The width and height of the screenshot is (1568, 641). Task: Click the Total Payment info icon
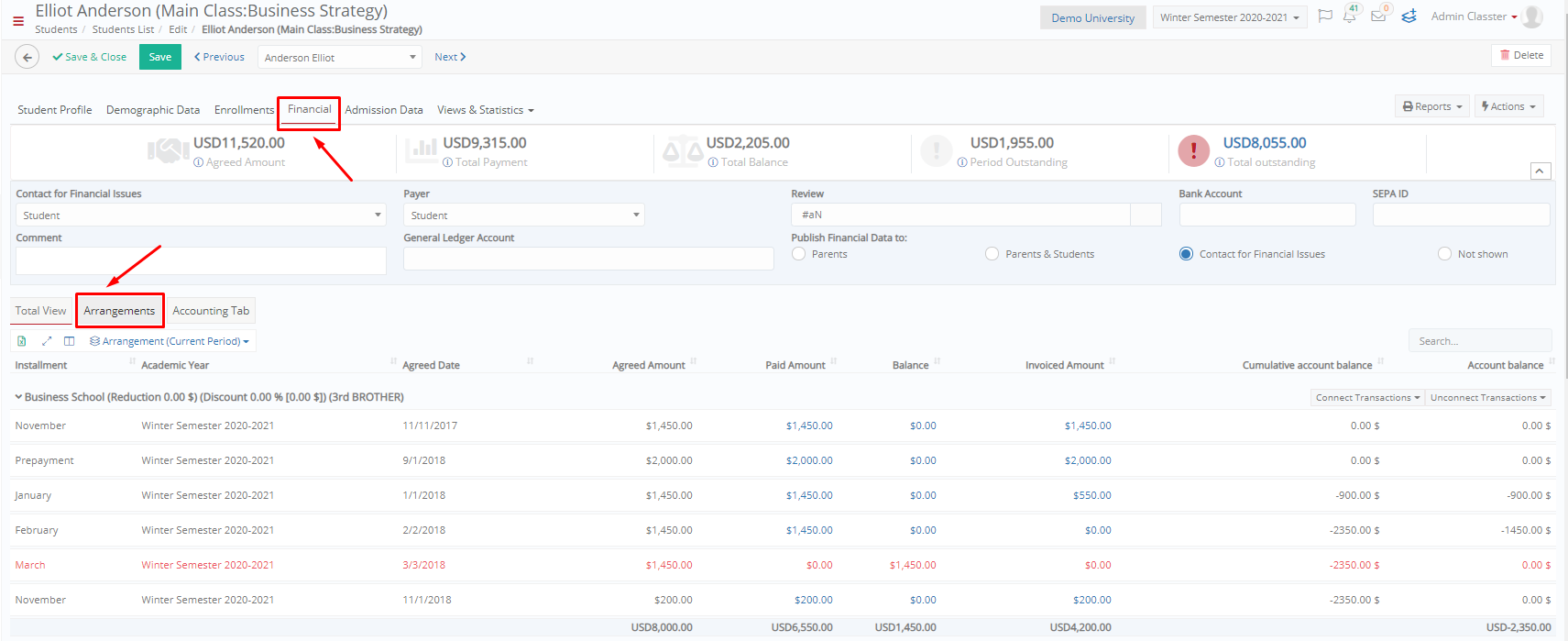pyautogui.click(x=448, y=162)
